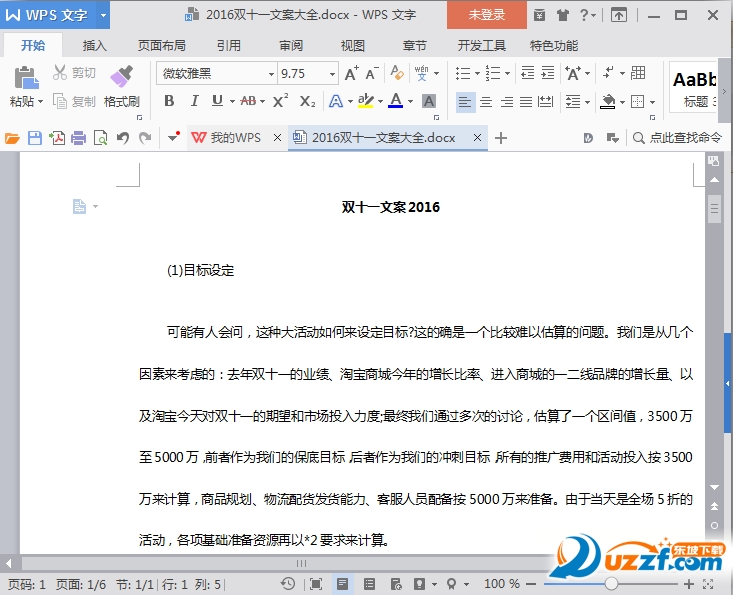The height and width of the screenshot is (595, 733).
Task: Open the font size dropdown
Action: (332, 74)
